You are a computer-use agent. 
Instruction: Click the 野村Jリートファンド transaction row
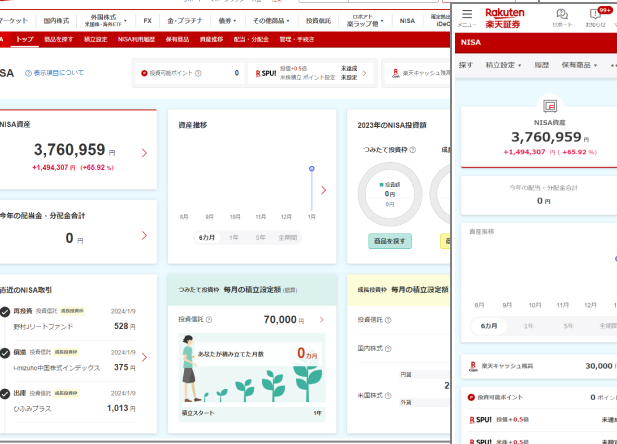pyautogui.click(x=74, y=319)
